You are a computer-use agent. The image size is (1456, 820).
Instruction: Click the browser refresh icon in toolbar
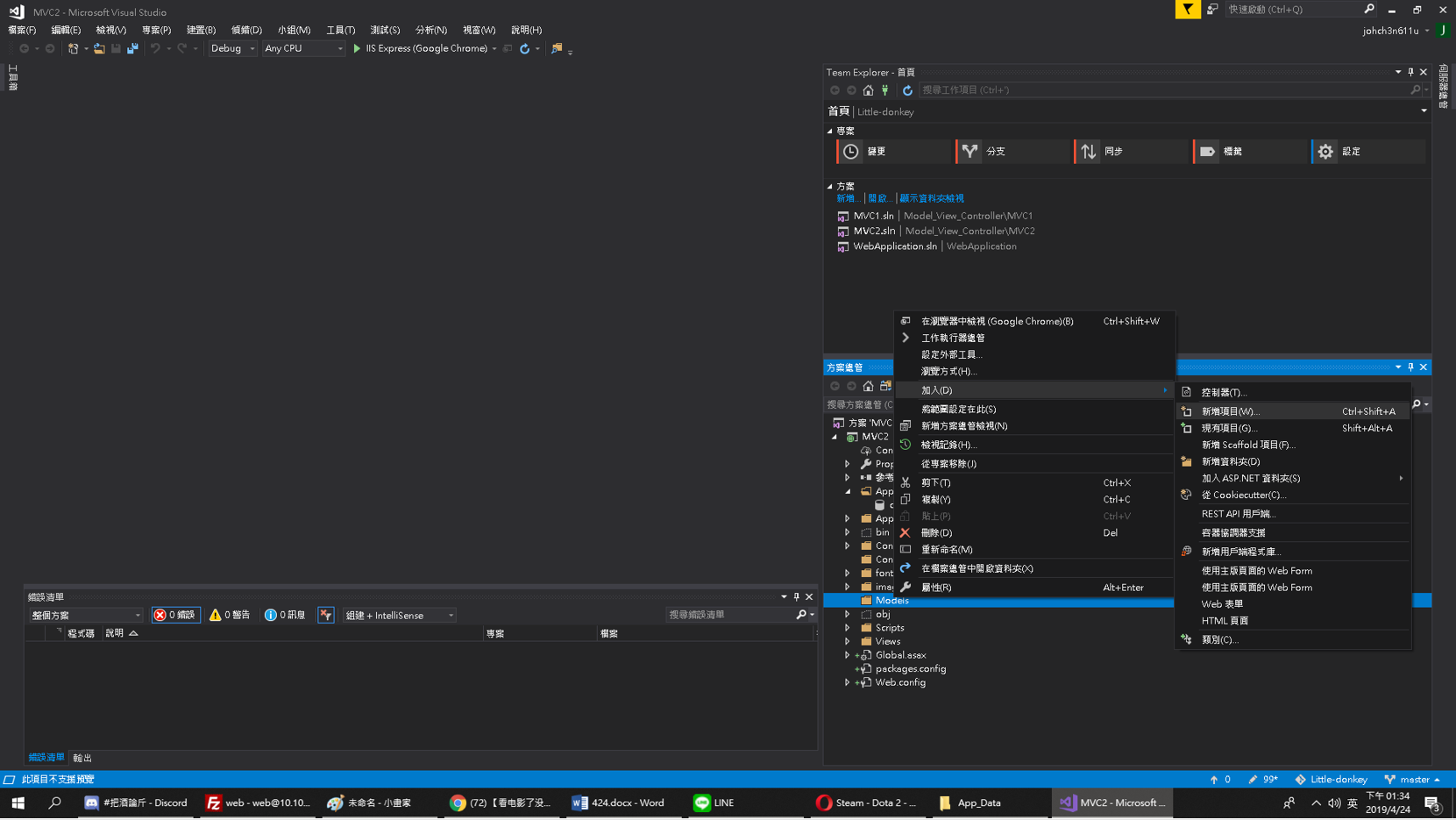(x=524, y=49)
